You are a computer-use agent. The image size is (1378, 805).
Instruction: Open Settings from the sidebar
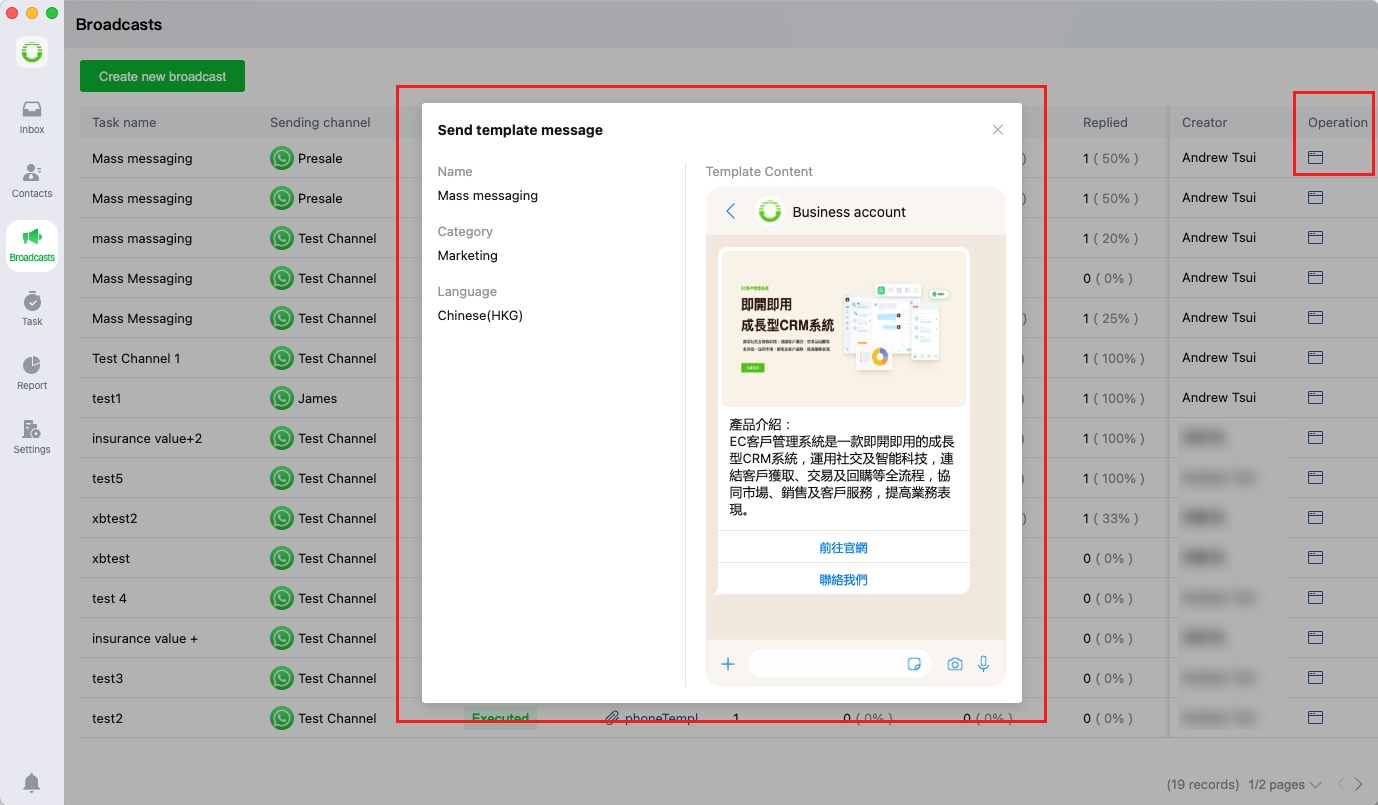point(32,436)
